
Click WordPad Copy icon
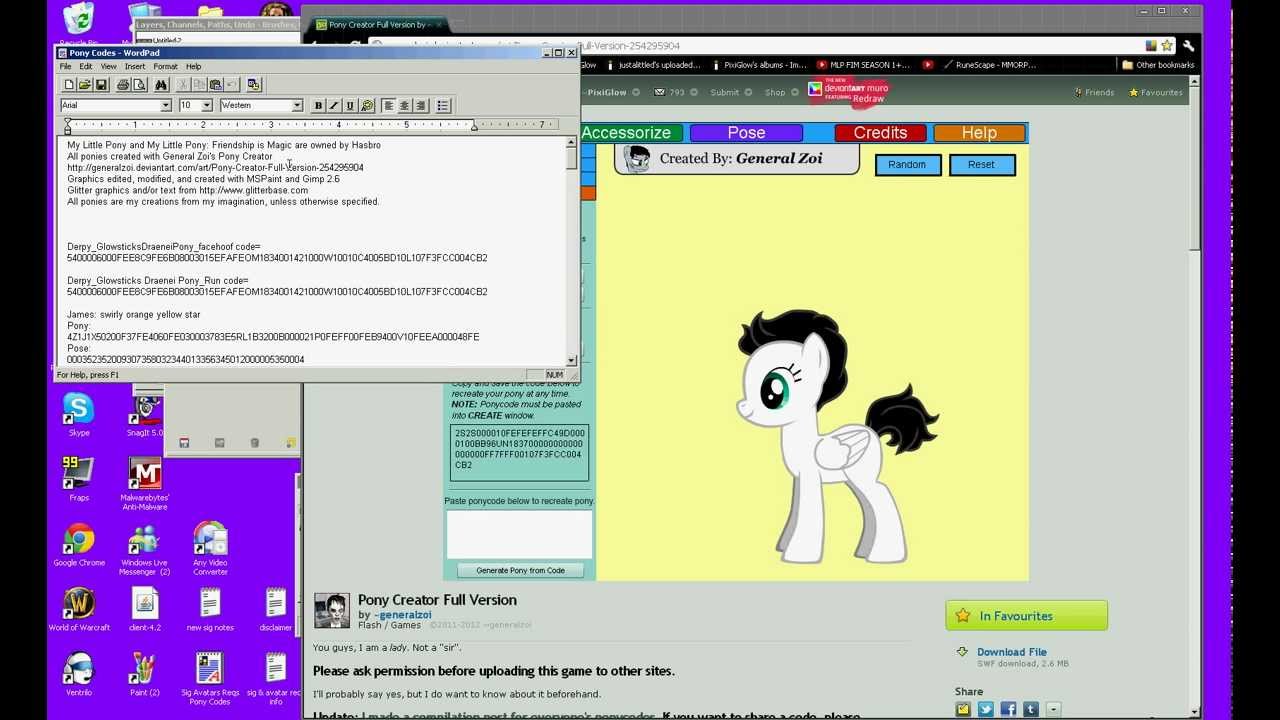199,85
